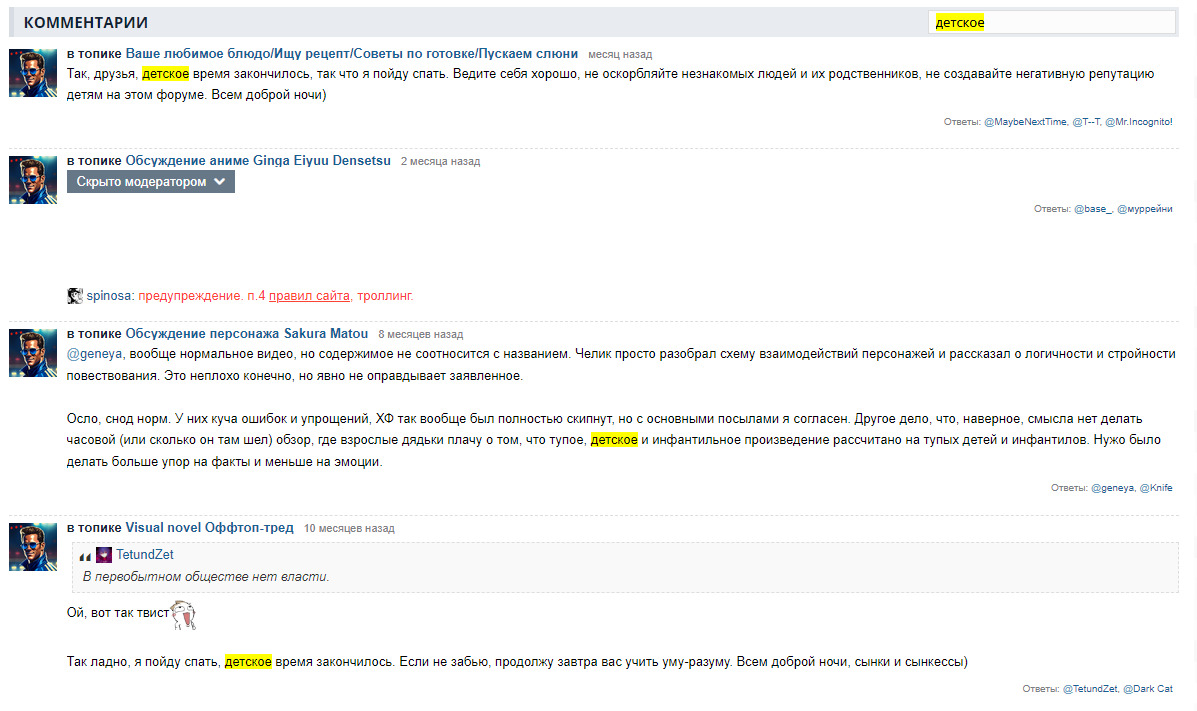The image size is (1197, 711).
Task: Click the emoticon after "Ой, вот так твист"
Action: click(183, 615)
